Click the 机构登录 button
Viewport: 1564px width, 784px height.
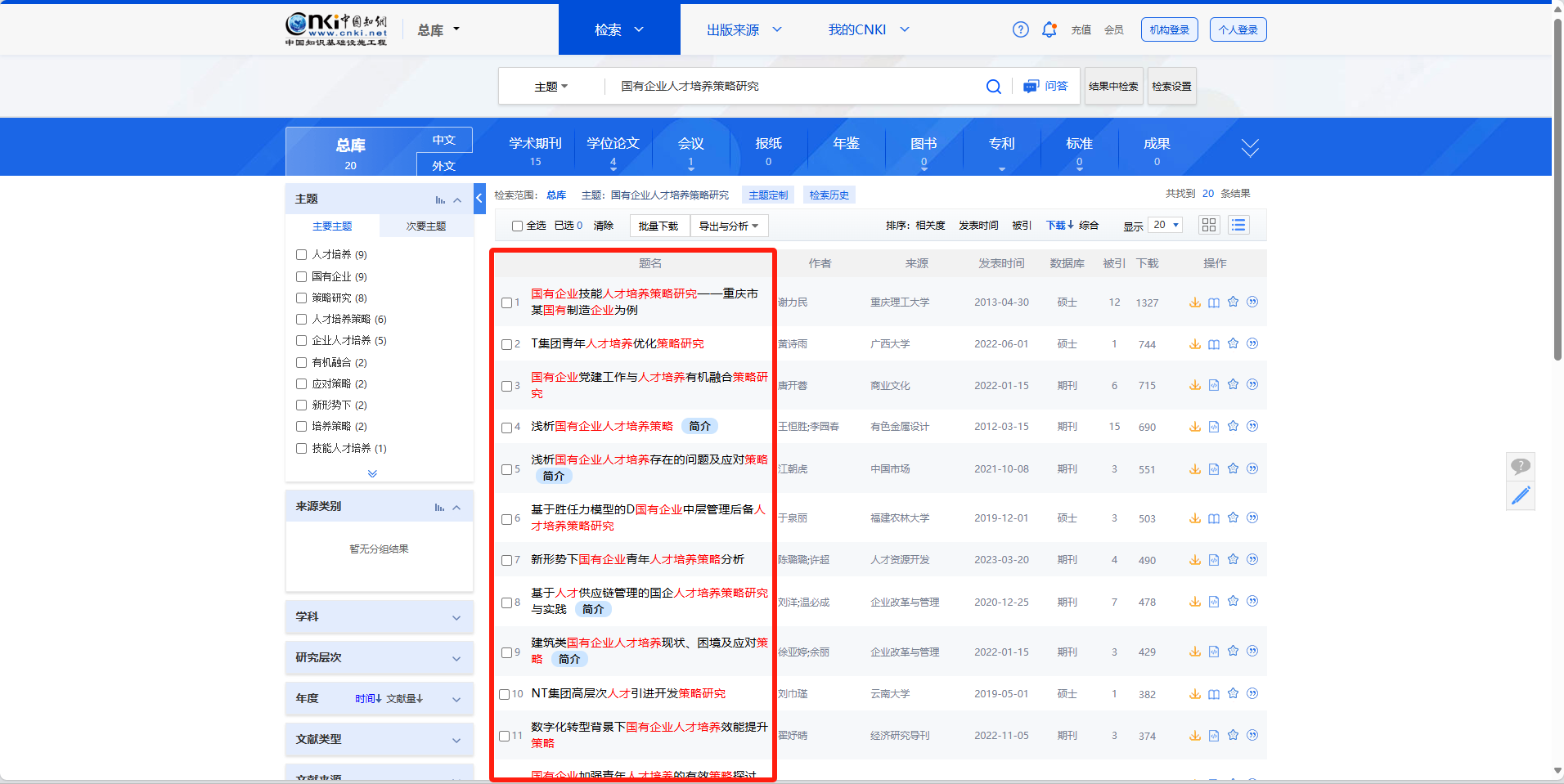[1170, 29]
